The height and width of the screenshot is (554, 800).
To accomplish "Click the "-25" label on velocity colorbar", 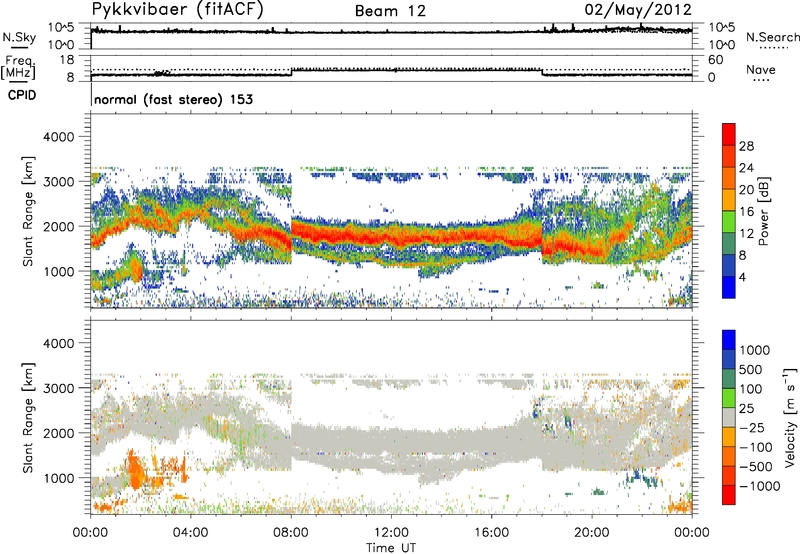I will coord(751,428).
